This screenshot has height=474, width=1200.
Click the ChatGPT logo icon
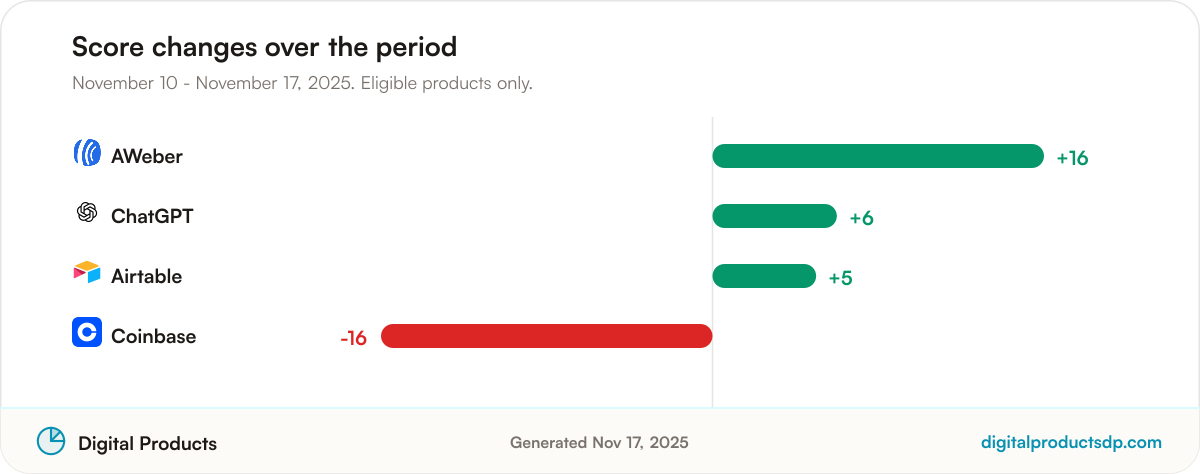pos(87,212)
